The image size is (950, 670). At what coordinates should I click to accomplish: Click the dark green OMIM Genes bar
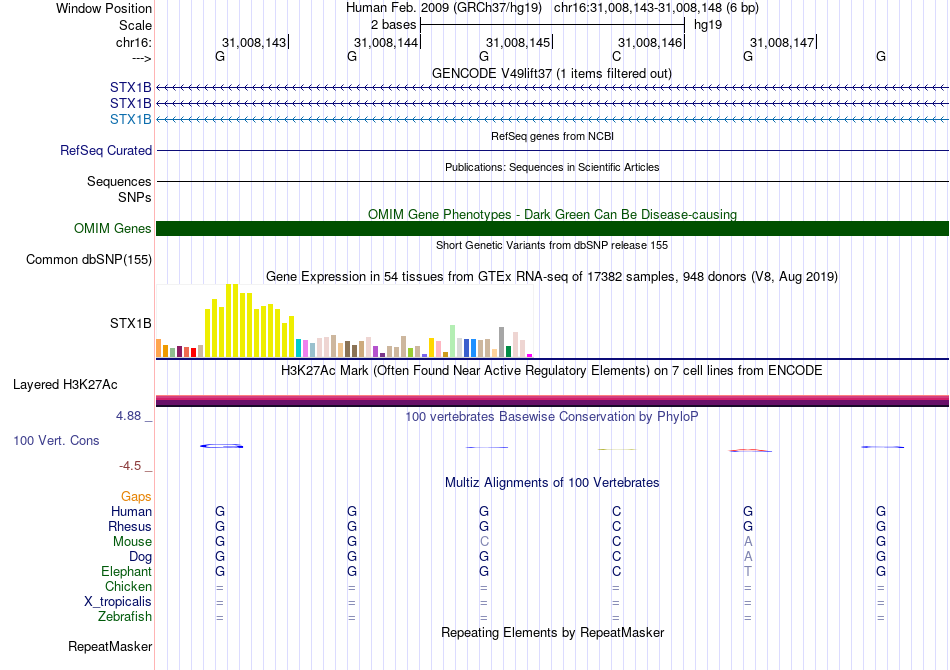click(552, 228)
